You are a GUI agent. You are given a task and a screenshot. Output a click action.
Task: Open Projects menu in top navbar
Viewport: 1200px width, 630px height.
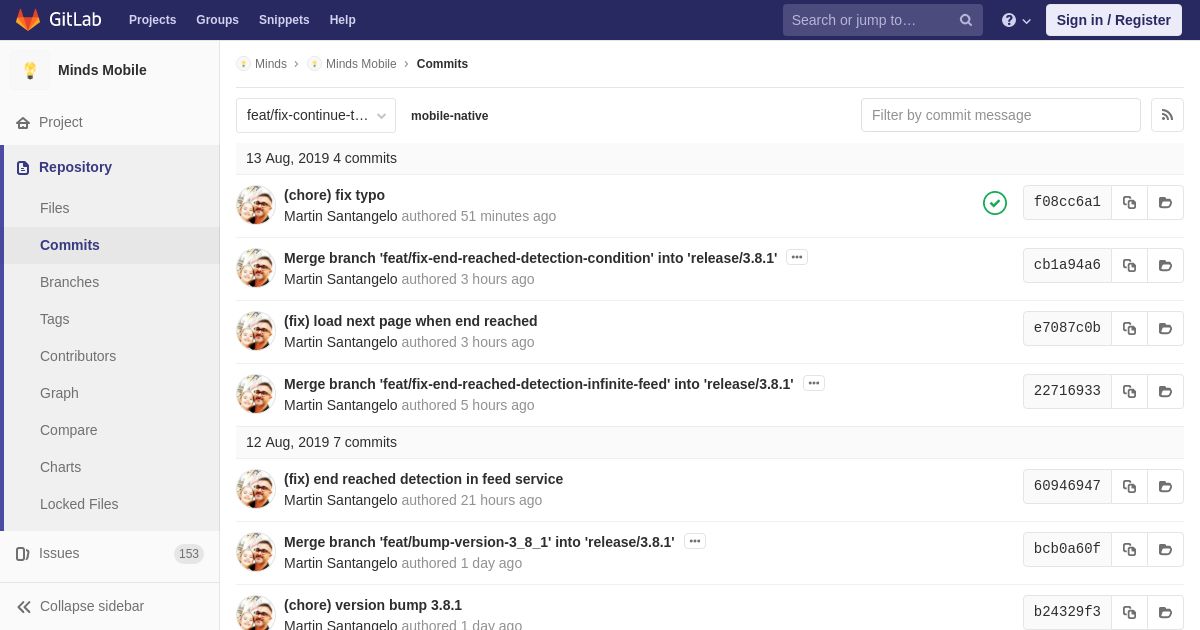coord(152,20)
